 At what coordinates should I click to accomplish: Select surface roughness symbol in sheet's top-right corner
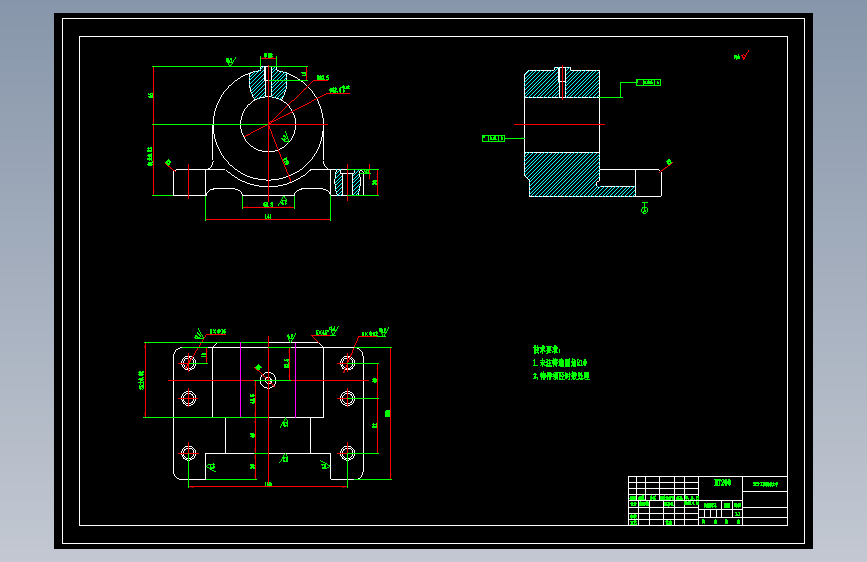(741, 56)
